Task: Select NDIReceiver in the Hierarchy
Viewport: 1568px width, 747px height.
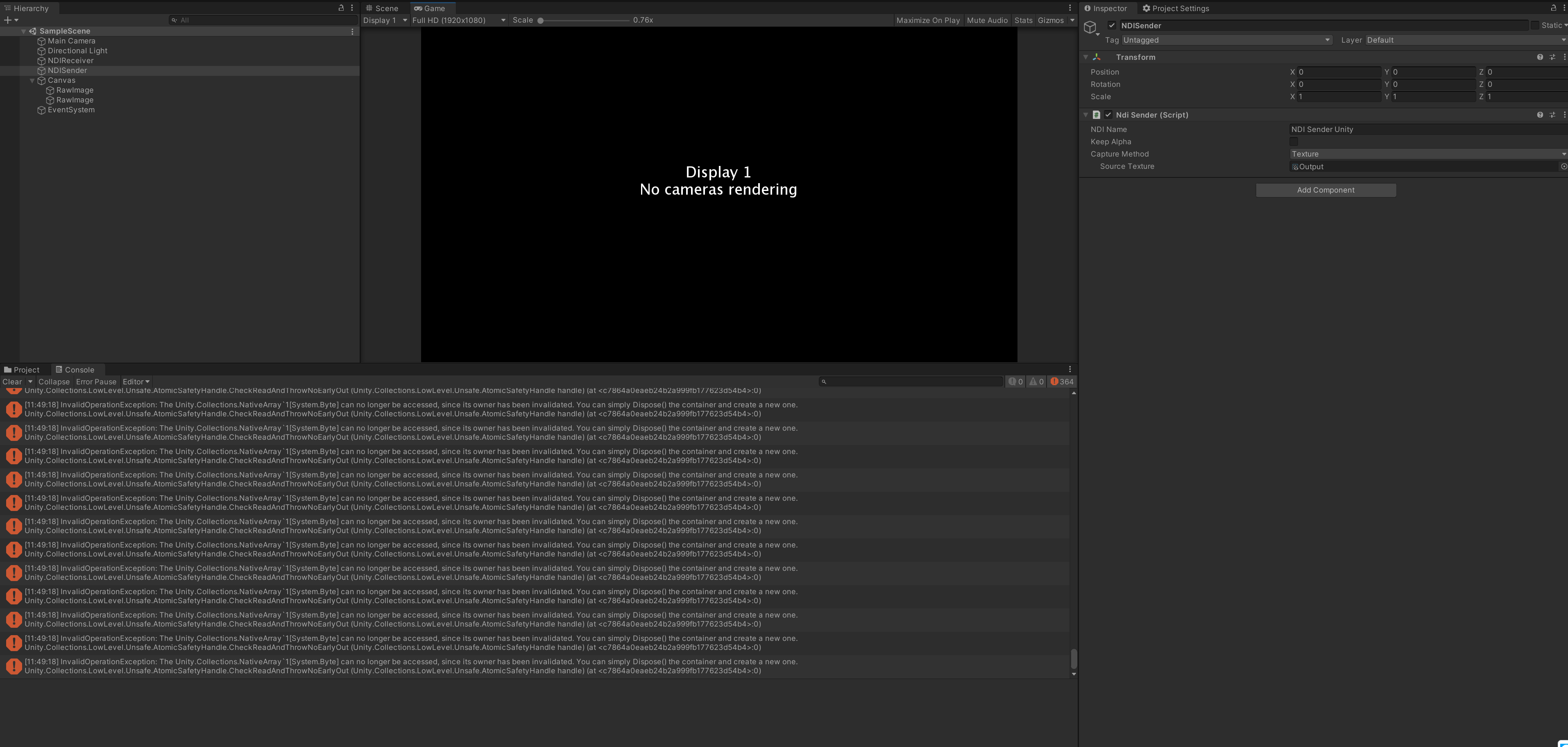Action: tap(70, 60)
